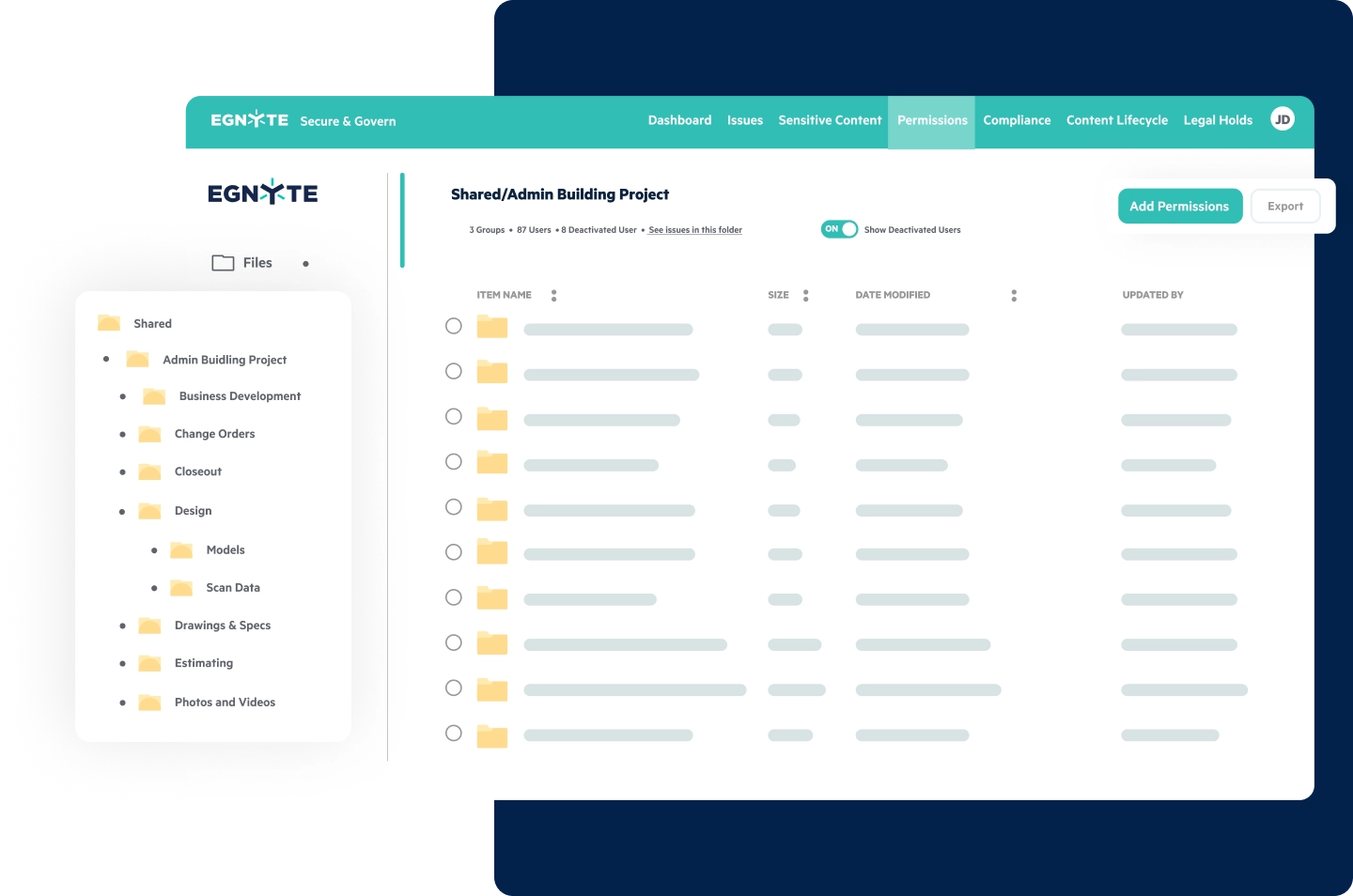Collapse the Models subfolder entry

[155, 549]
